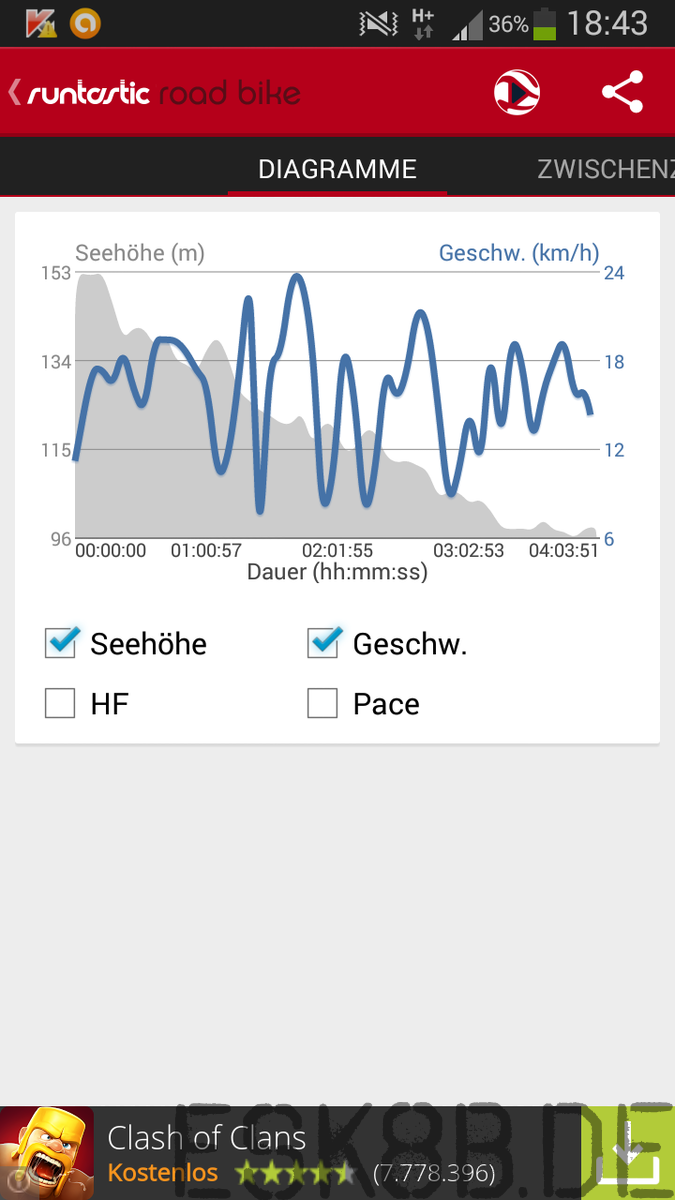Tap the share icon in header
675x1200 pixels.
(622, 93)
